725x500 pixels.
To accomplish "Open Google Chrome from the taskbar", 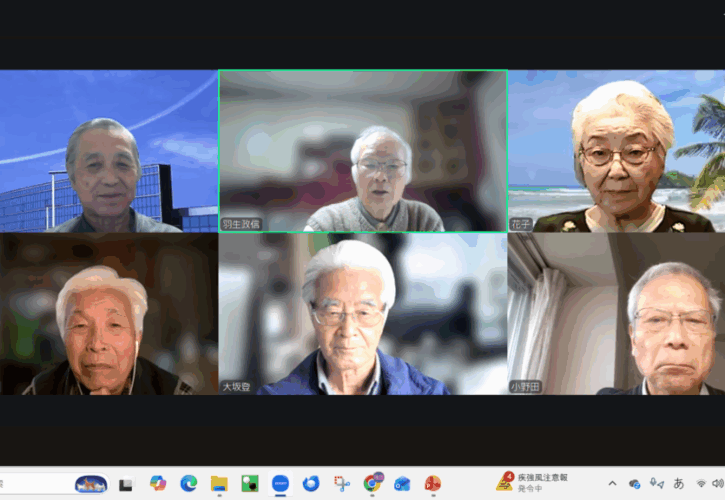I will [372, 483].
